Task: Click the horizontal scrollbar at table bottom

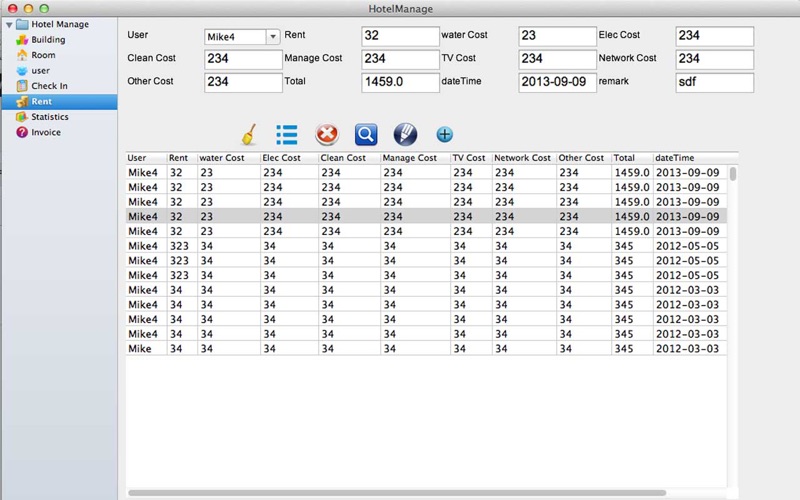Action: (x=396, y=493)
